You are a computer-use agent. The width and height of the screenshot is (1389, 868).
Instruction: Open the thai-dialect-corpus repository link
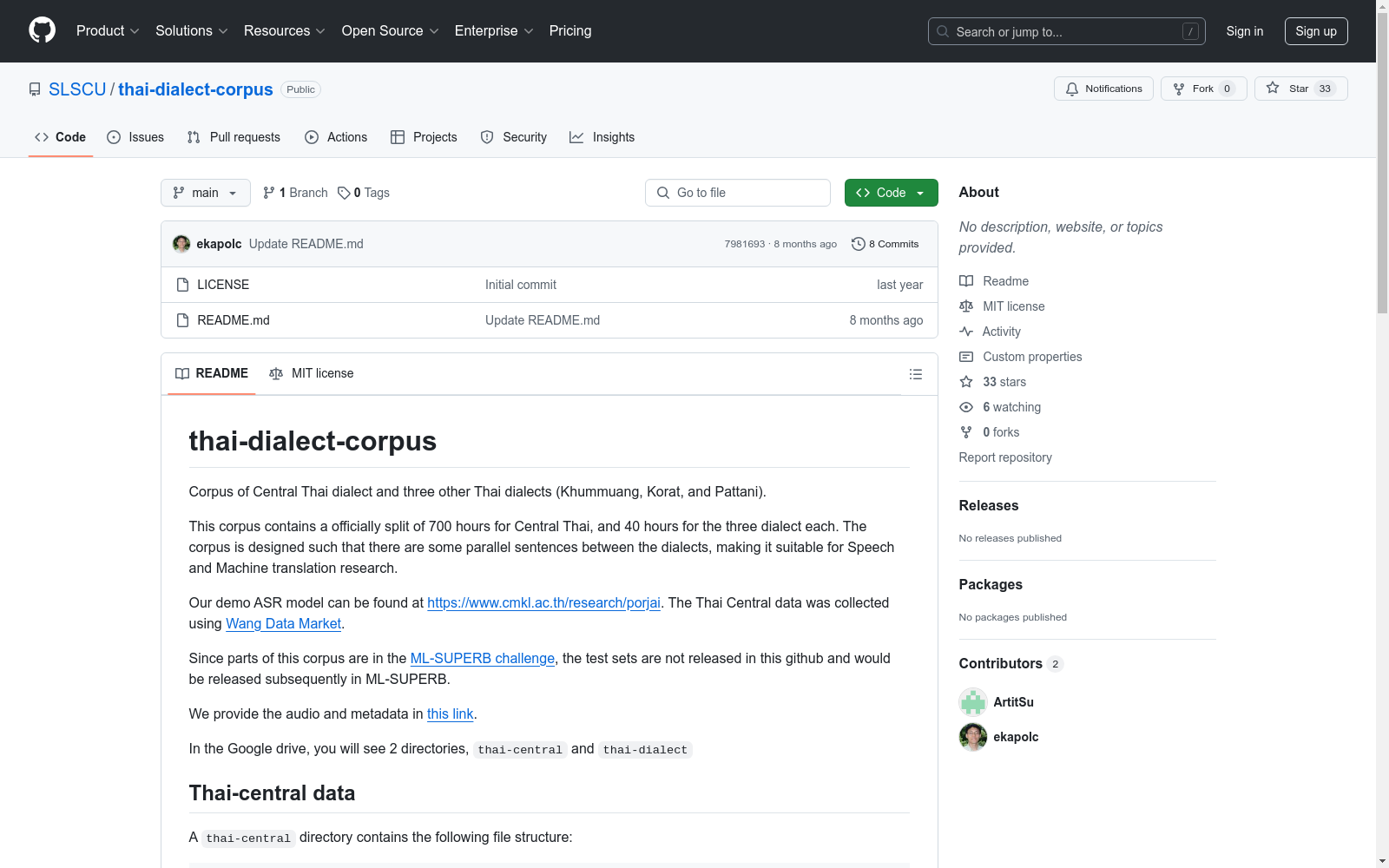coord(195,89)
